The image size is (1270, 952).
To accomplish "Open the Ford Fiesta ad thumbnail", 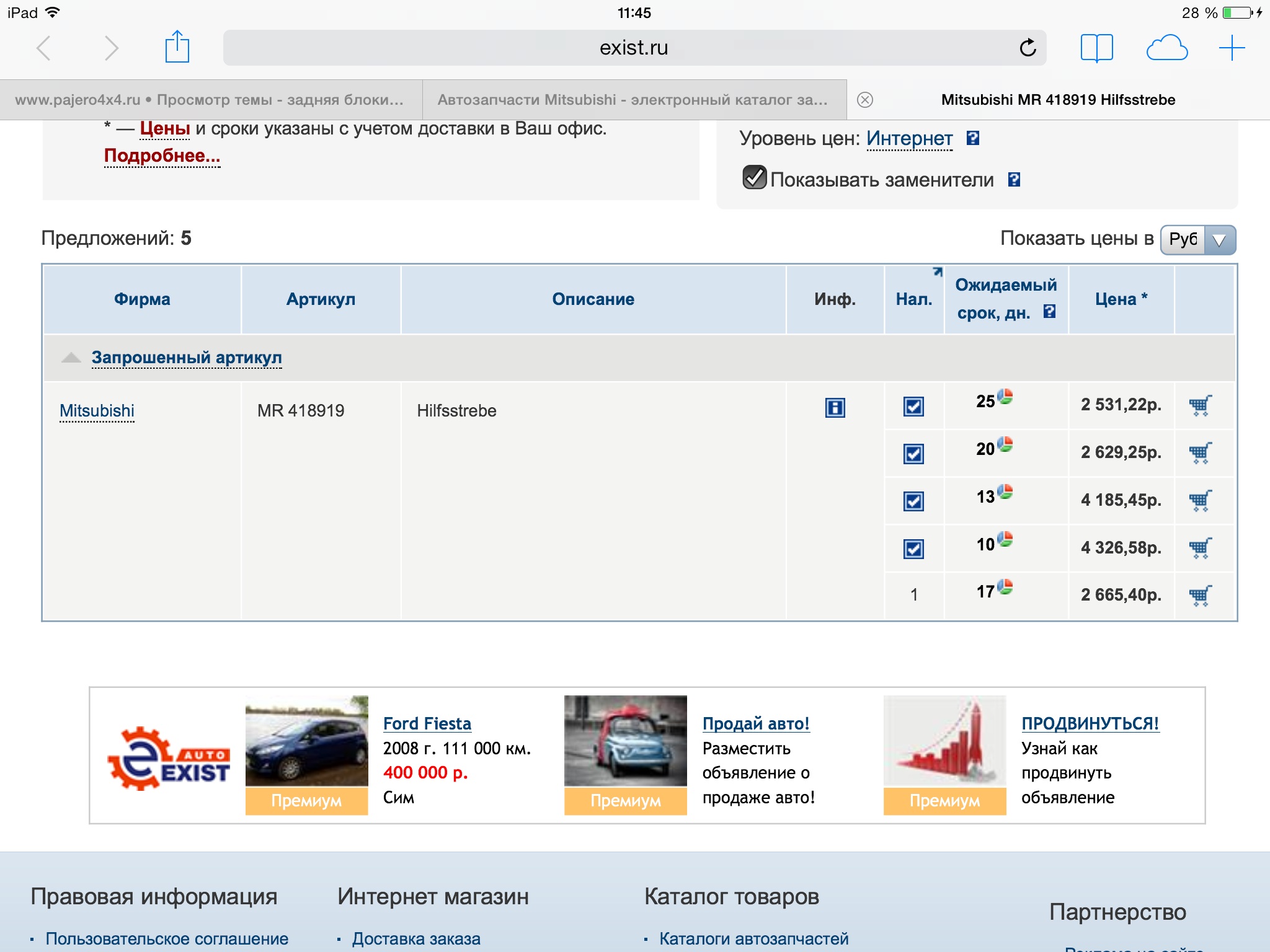I will click(306, 741).
